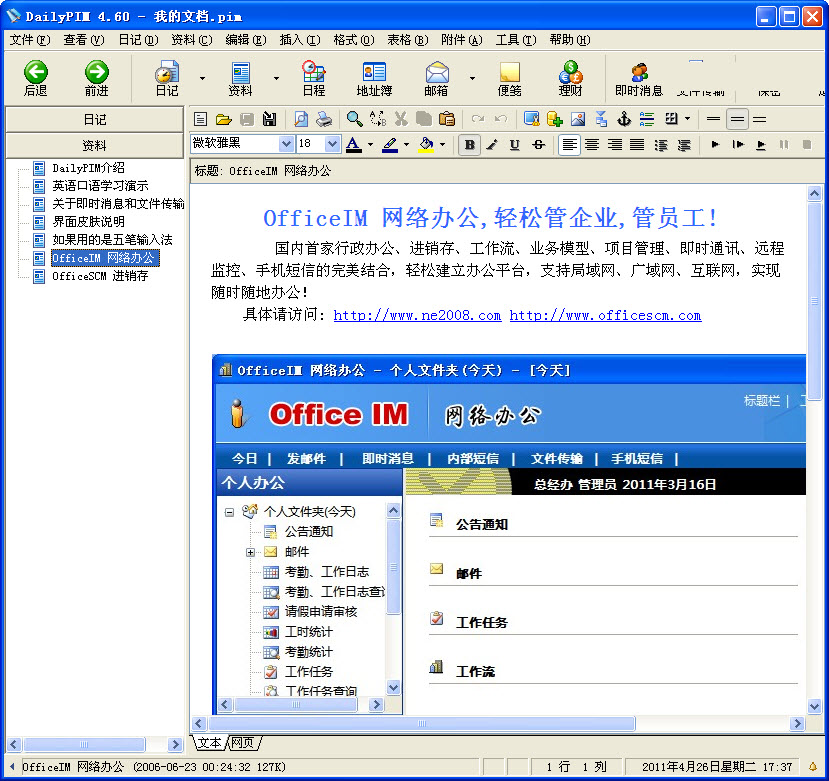Click the anchor bookmark icon
The image size is (829, 781).
[x=624, y=120]
